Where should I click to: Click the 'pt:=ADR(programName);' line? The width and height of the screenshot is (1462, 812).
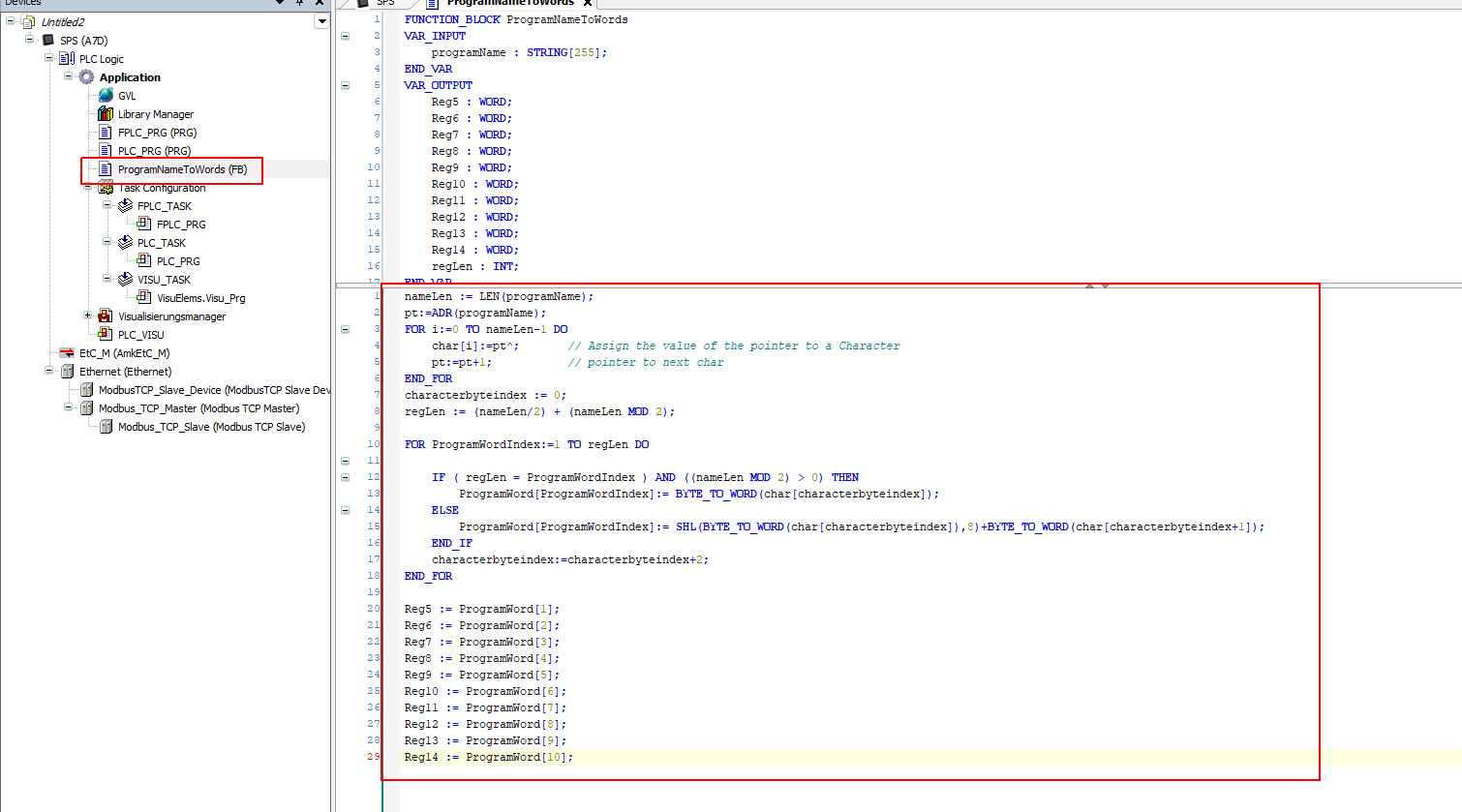coord(475,313)
